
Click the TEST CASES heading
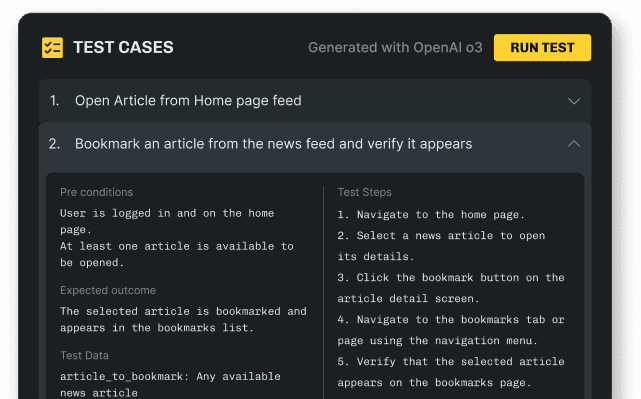pyautogui.click(x=123, y=47)
